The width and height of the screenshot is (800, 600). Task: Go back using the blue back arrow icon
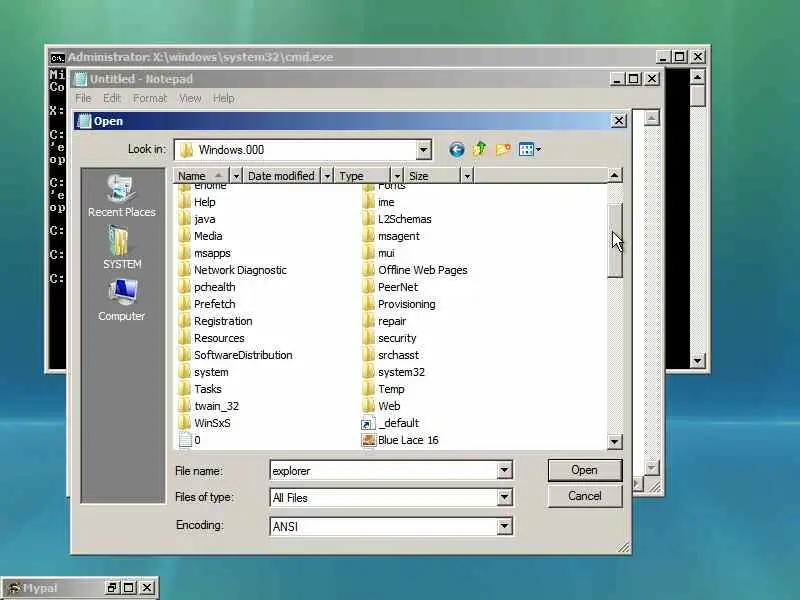pyautogui.click(x=457, y=149)
